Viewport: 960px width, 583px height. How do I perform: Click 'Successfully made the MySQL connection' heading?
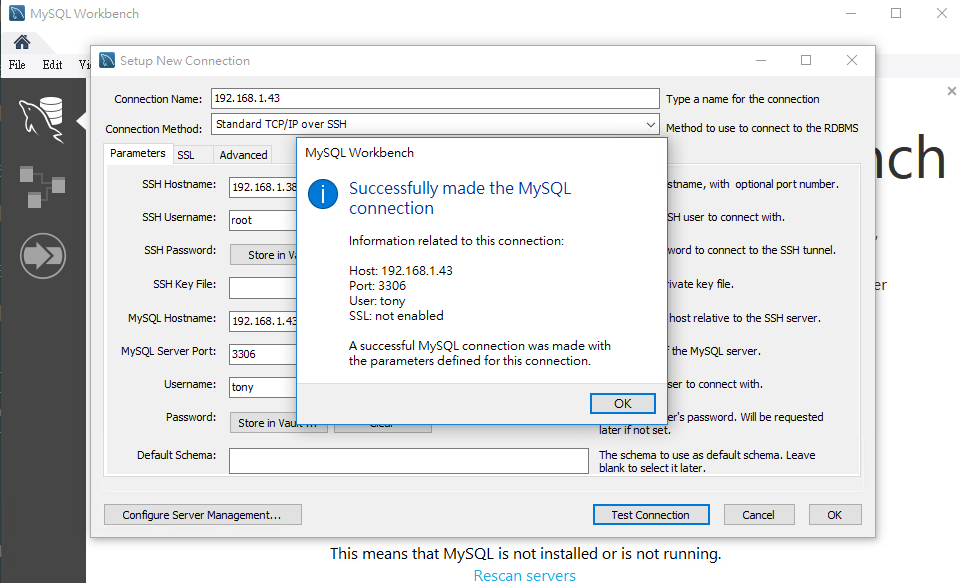(460, 198)
